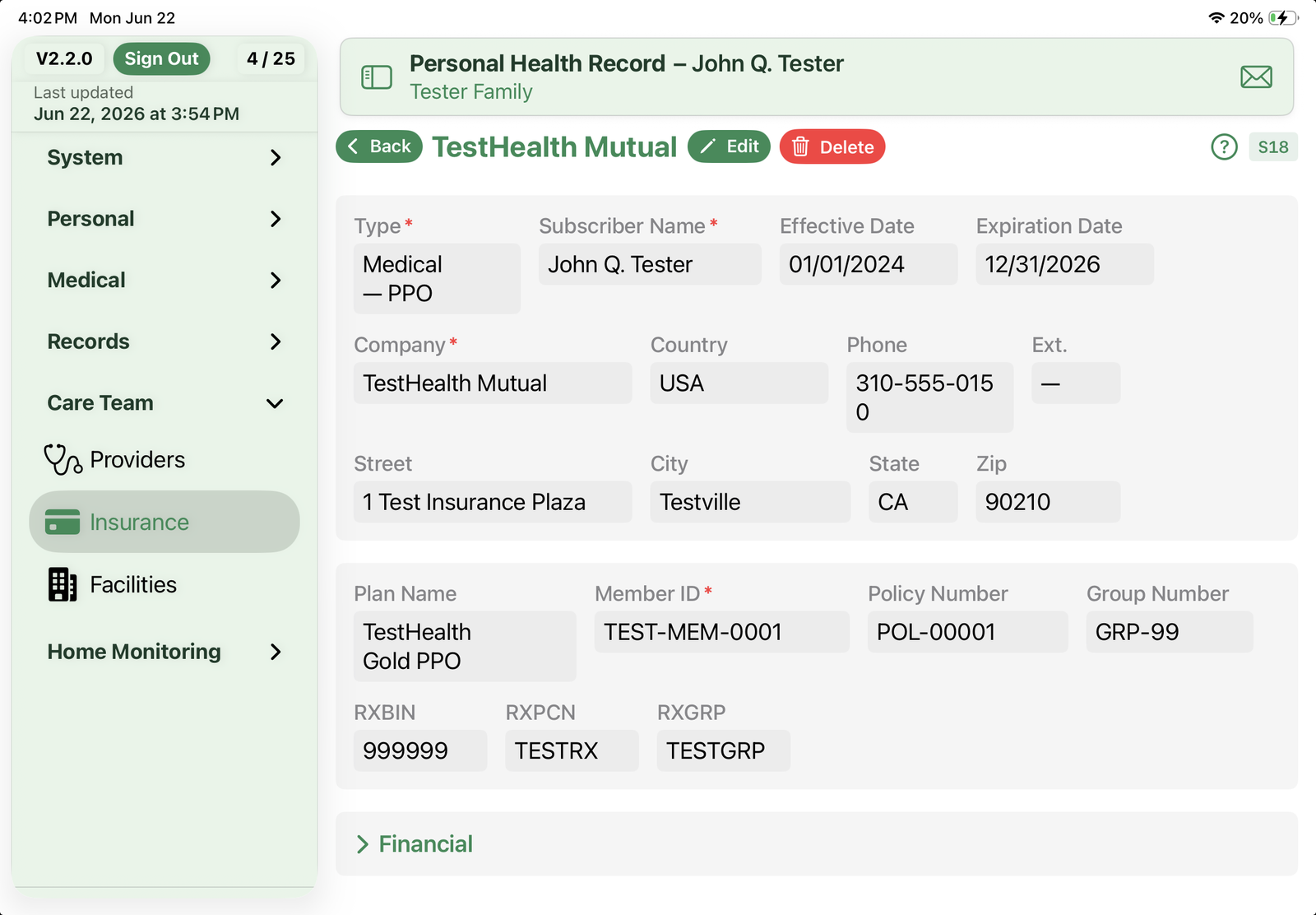Image resolution: width=1316 pixels, height=915 pixels.
Task: Select the S18 screen badge
Action: (x=1273, y=147)
